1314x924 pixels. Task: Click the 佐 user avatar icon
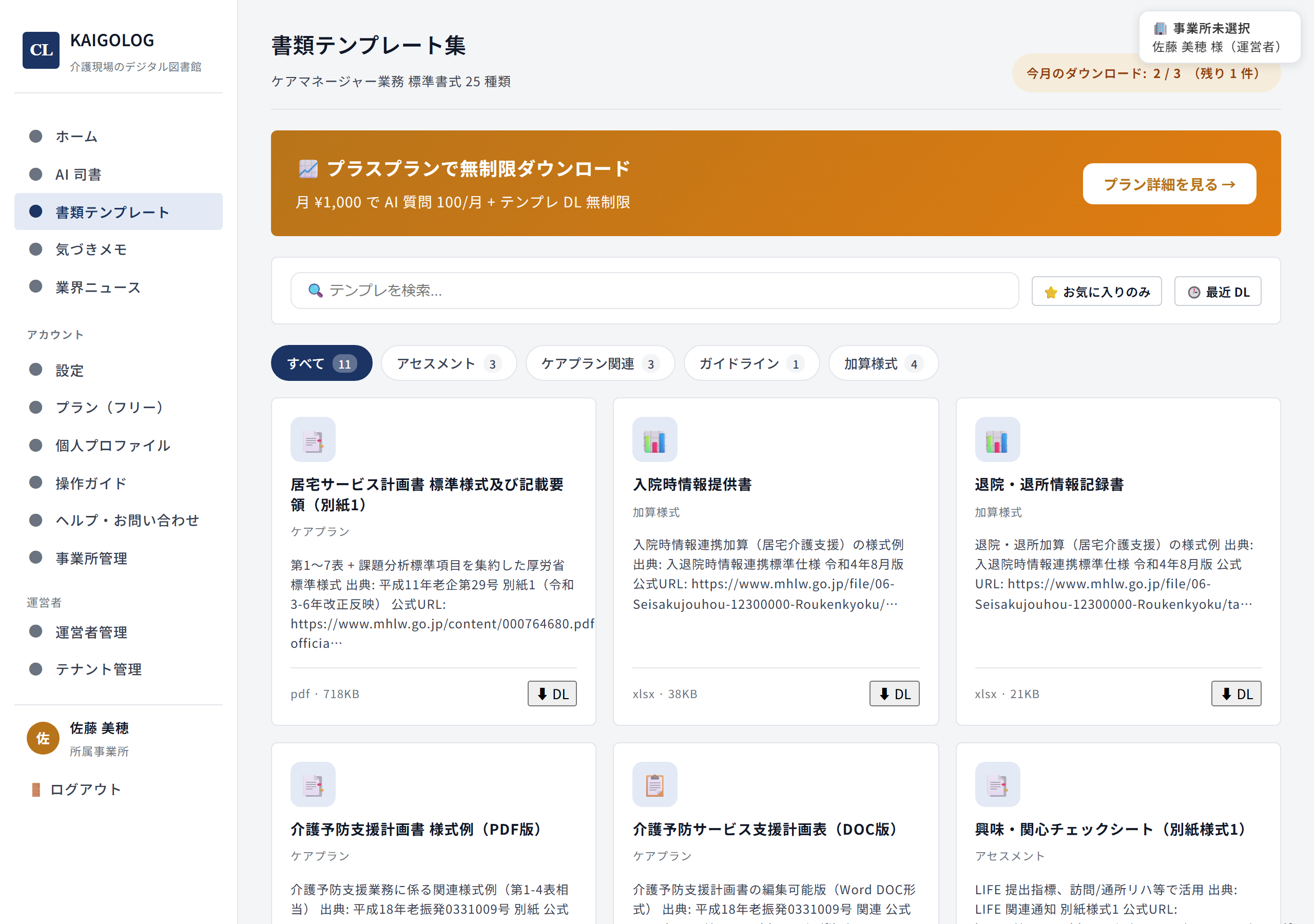(43, 739)
